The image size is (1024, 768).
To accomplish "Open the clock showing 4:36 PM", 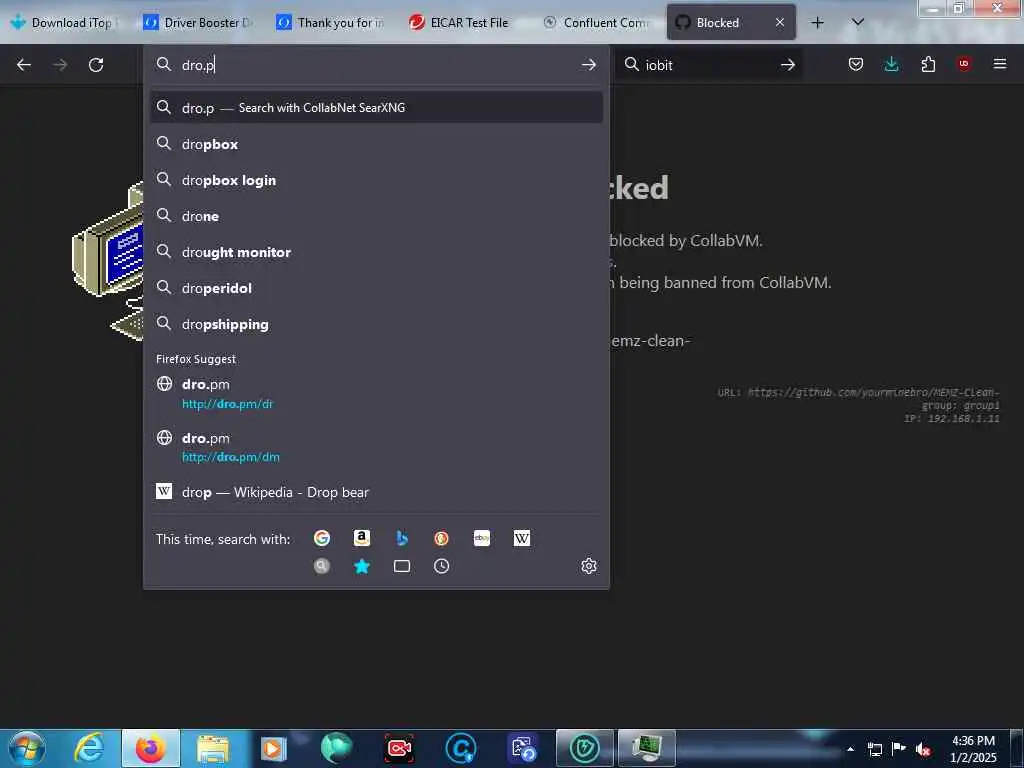I will coord(973,749).
